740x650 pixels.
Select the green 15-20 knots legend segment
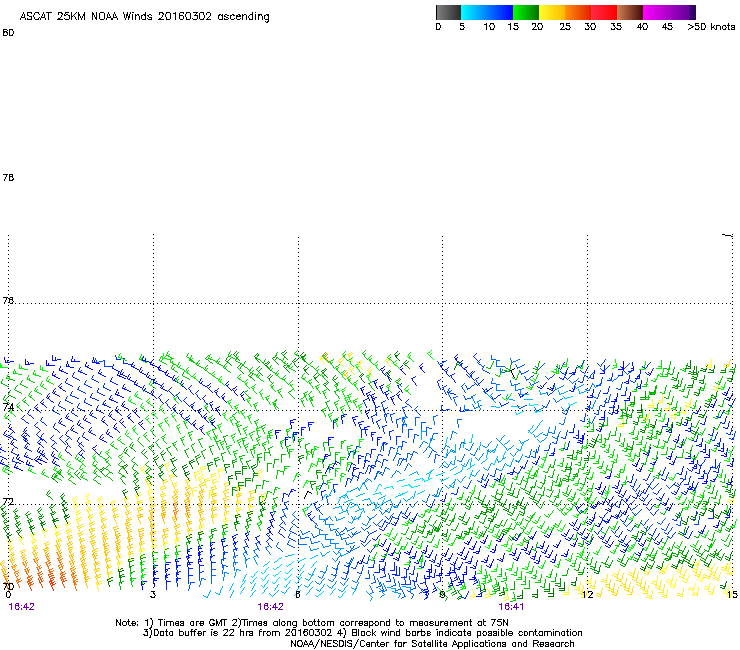coord(526,12)
